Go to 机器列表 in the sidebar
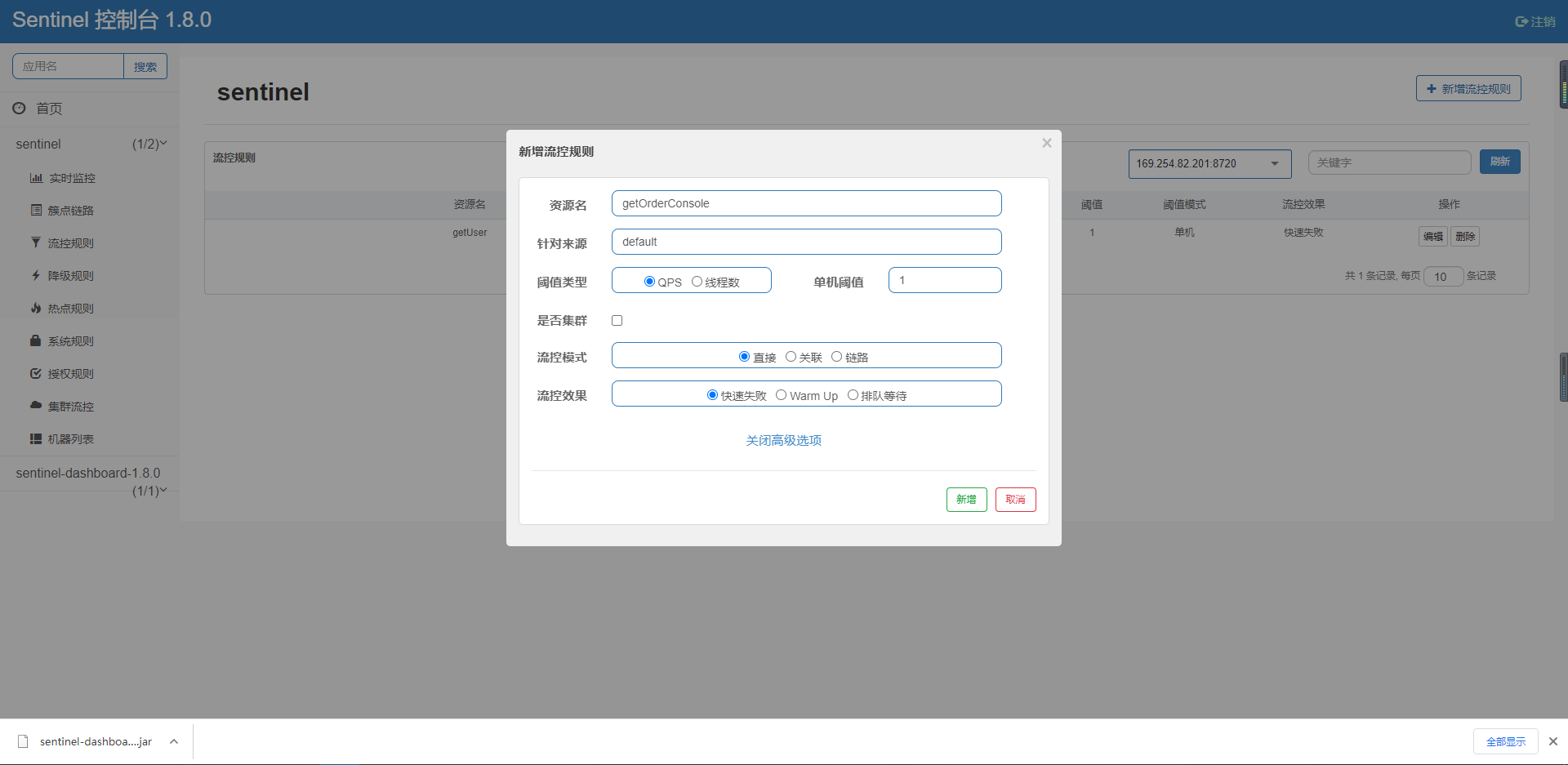1568x765 pixels. 71,439
